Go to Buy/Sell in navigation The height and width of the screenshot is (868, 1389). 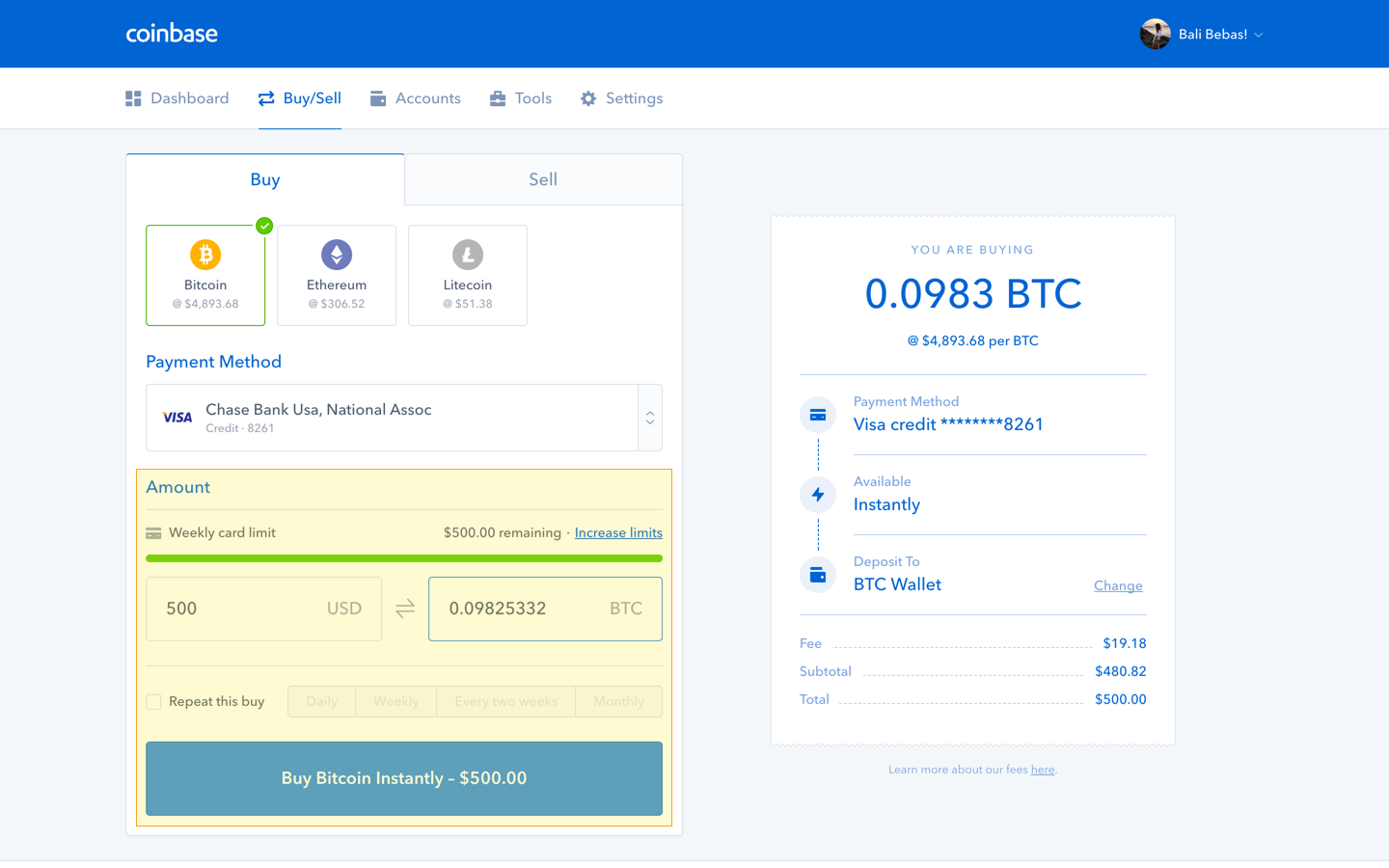click(x=300, y=98)
